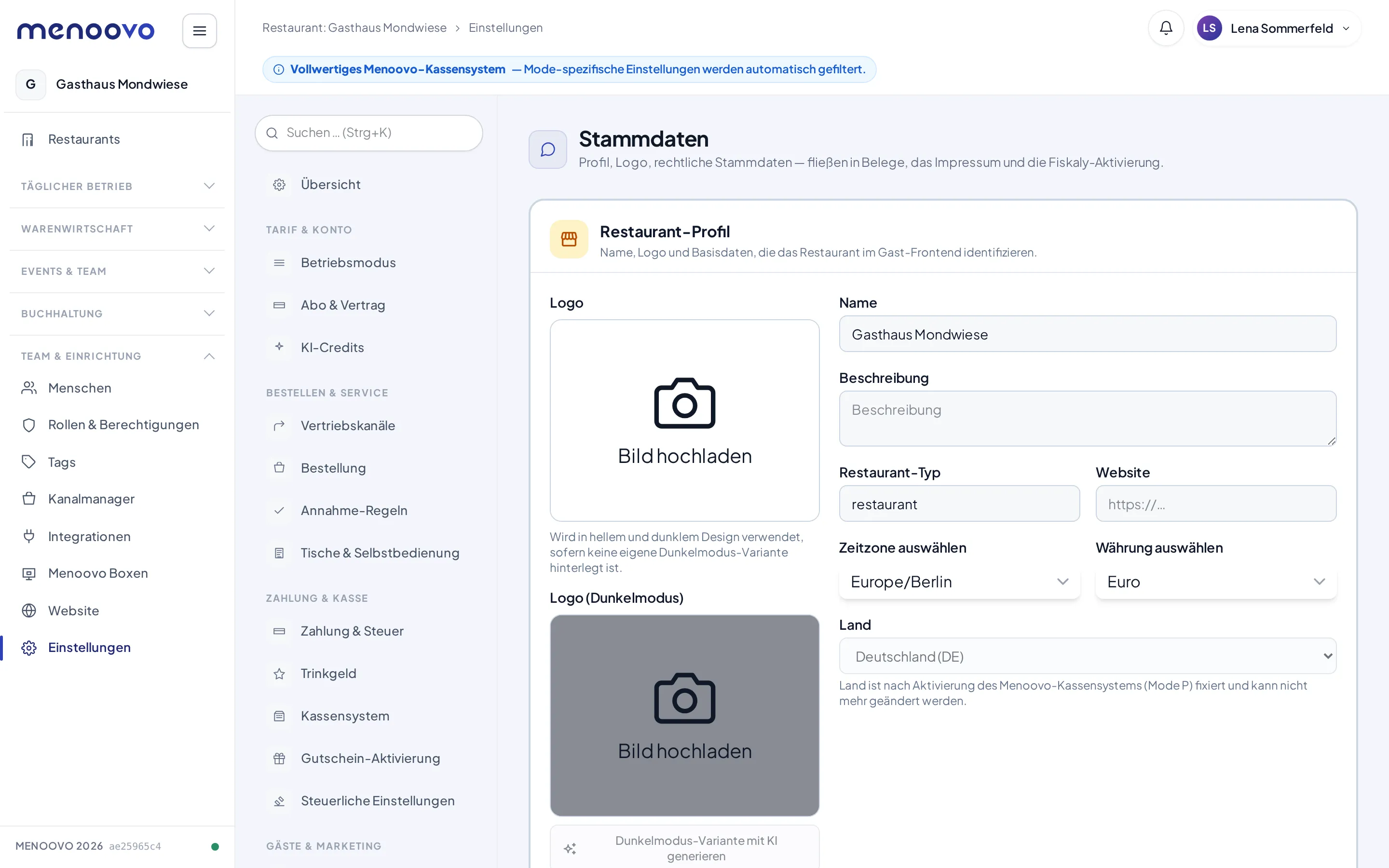1389x868 pixels.
Task: Click the Rollen & Berechtigungen shield icon
Action: pos(29,425)
